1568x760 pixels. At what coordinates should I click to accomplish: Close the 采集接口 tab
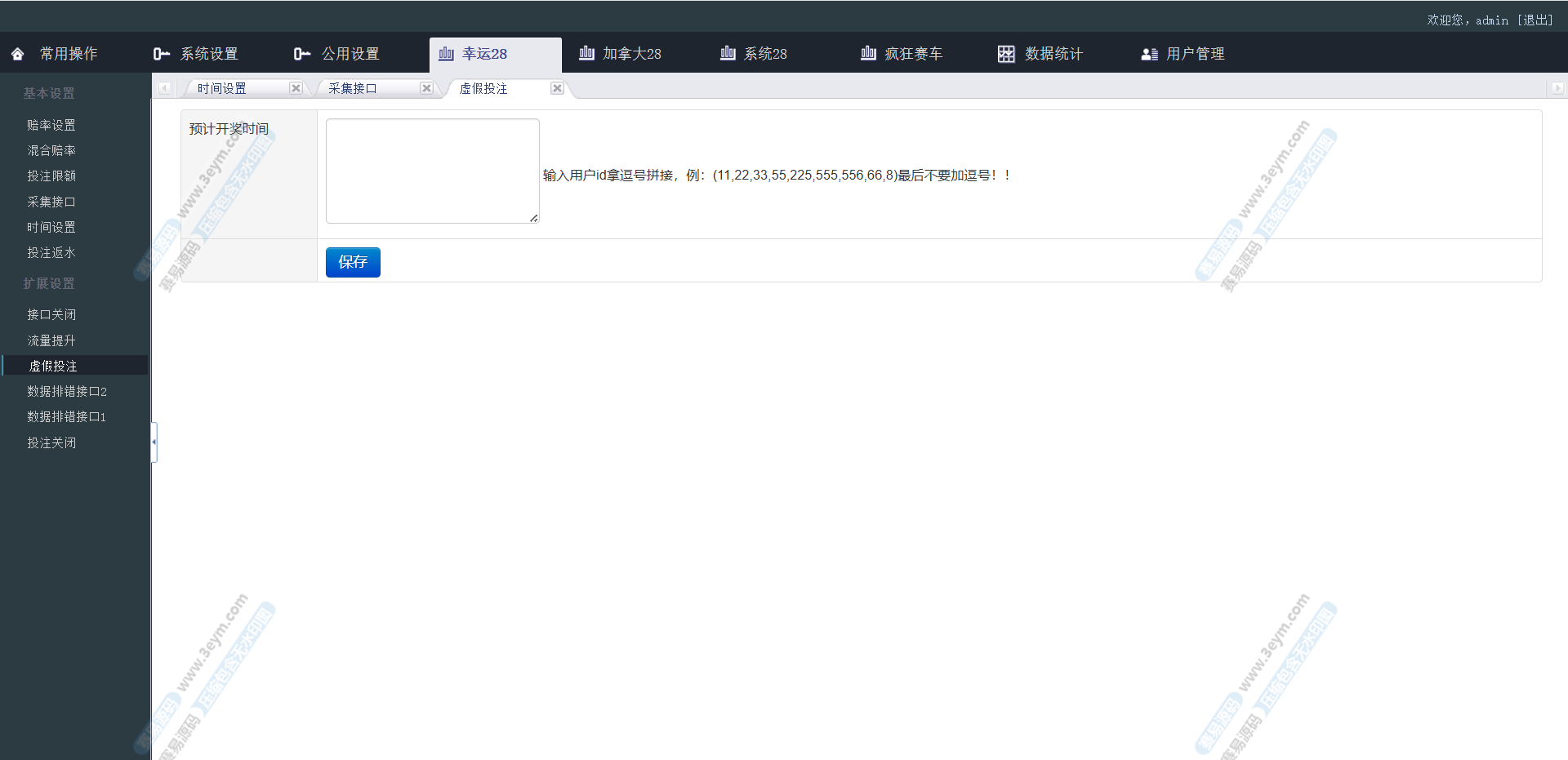426,88
